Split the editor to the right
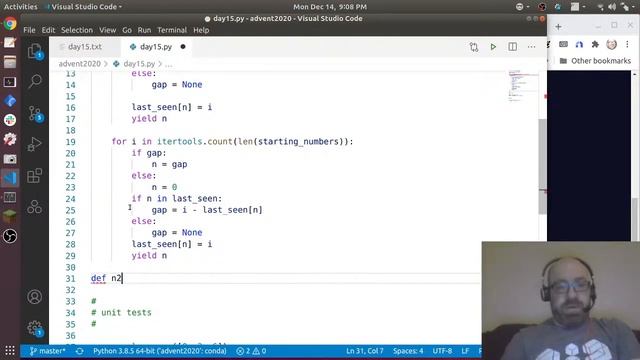The width and height of the screenshot is (640, 360). click(513, 47)
